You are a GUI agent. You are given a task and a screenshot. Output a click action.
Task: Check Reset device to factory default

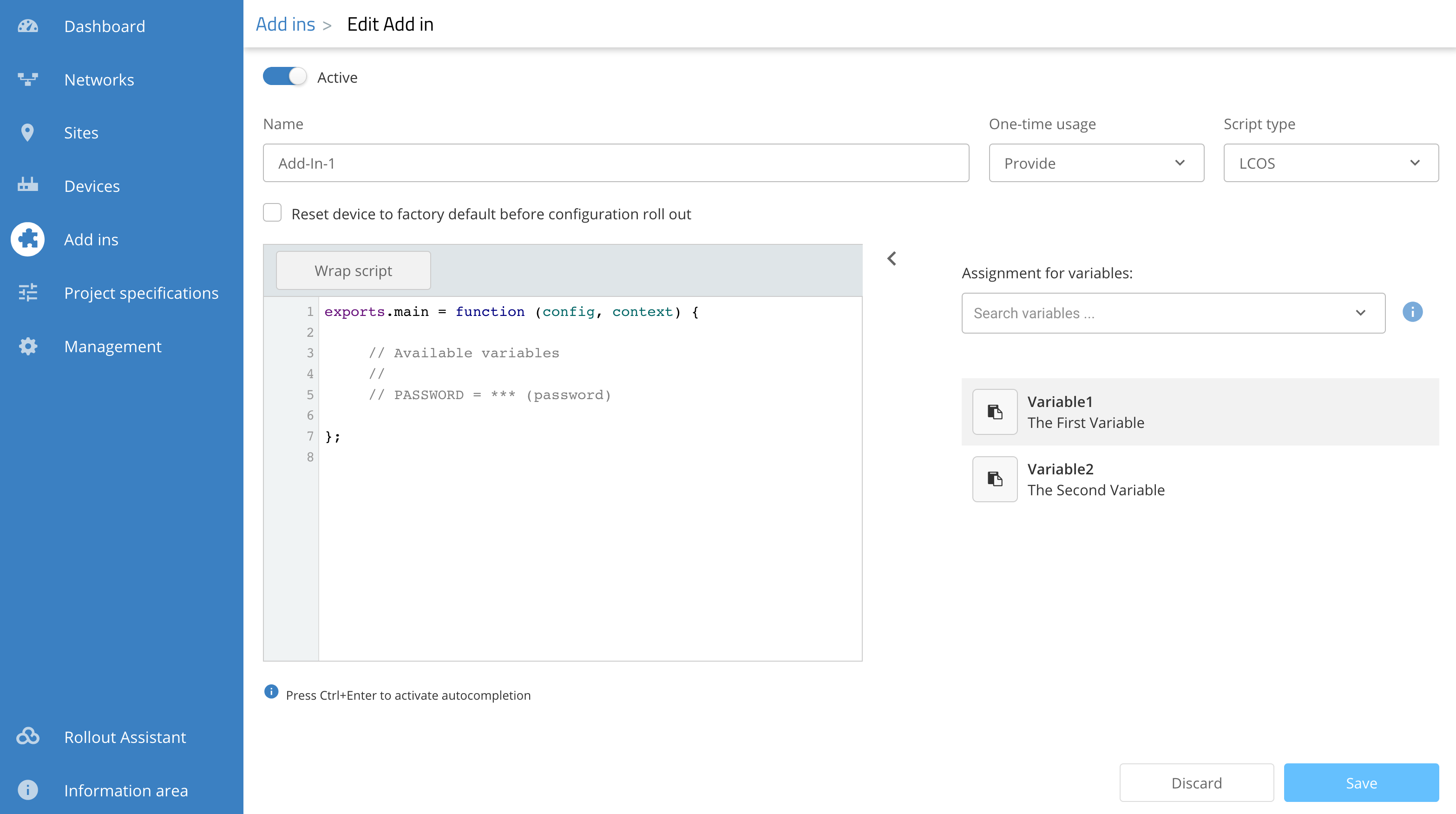tap(272, 213)
